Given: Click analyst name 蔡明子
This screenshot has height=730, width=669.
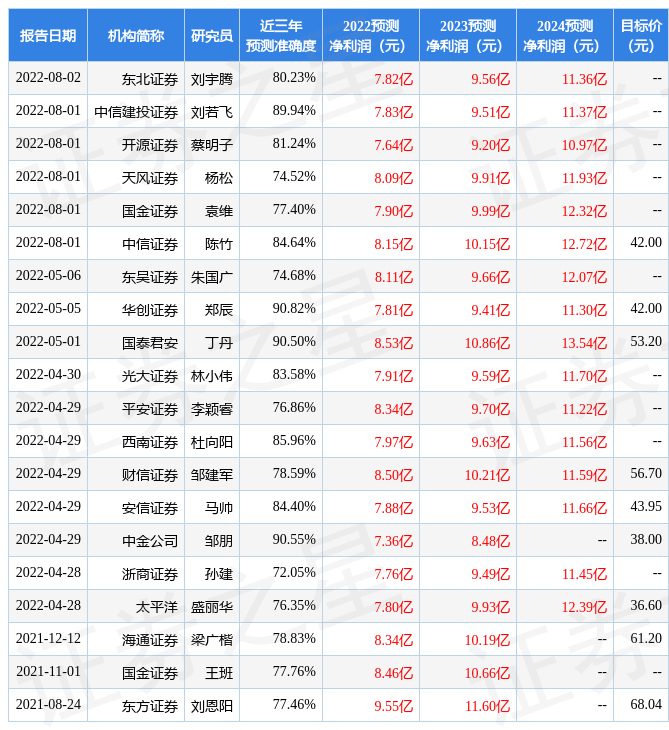Looking at the screenshot, I should click(211, 145).
